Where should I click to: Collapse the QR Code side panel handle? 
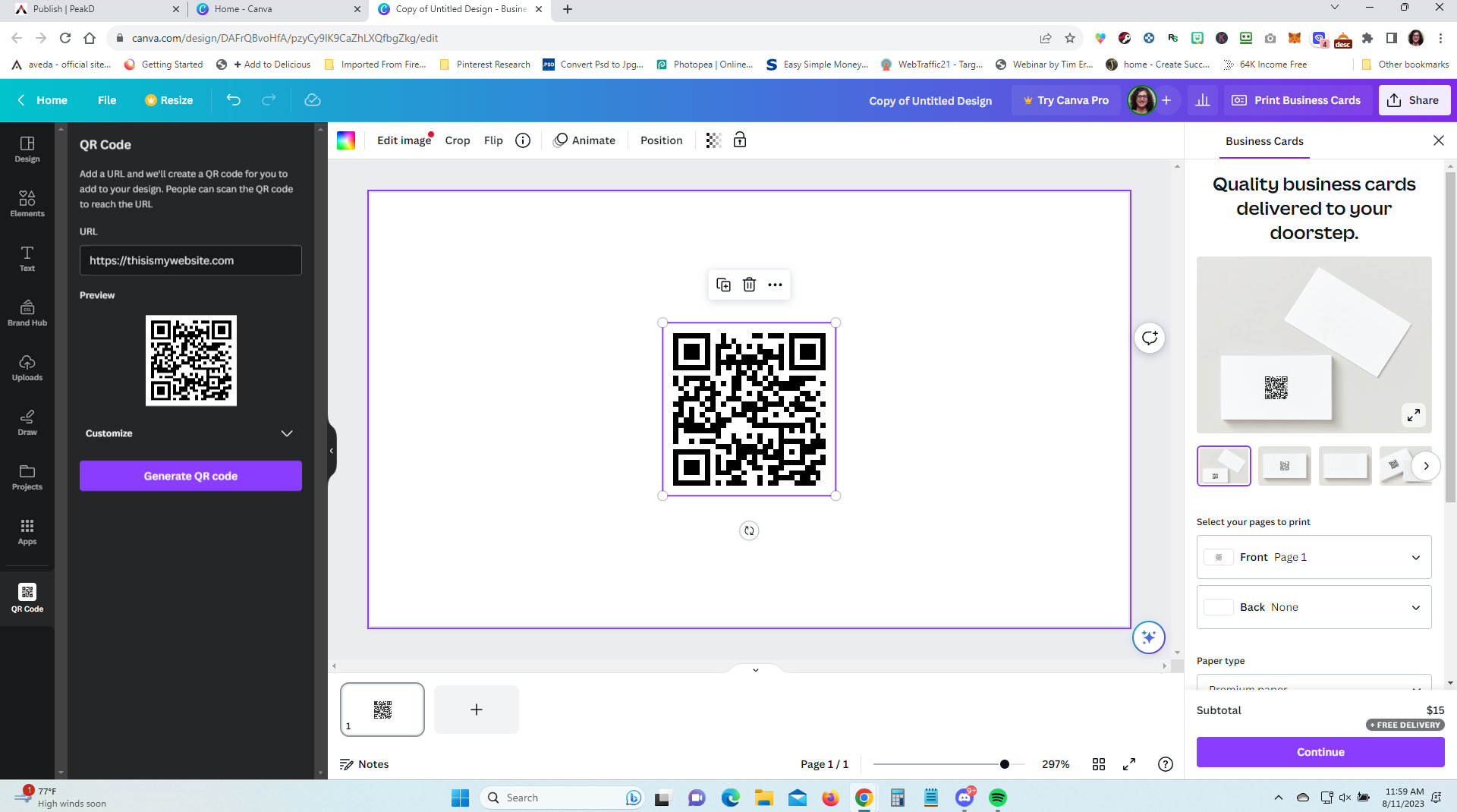(x=332, y=451)
